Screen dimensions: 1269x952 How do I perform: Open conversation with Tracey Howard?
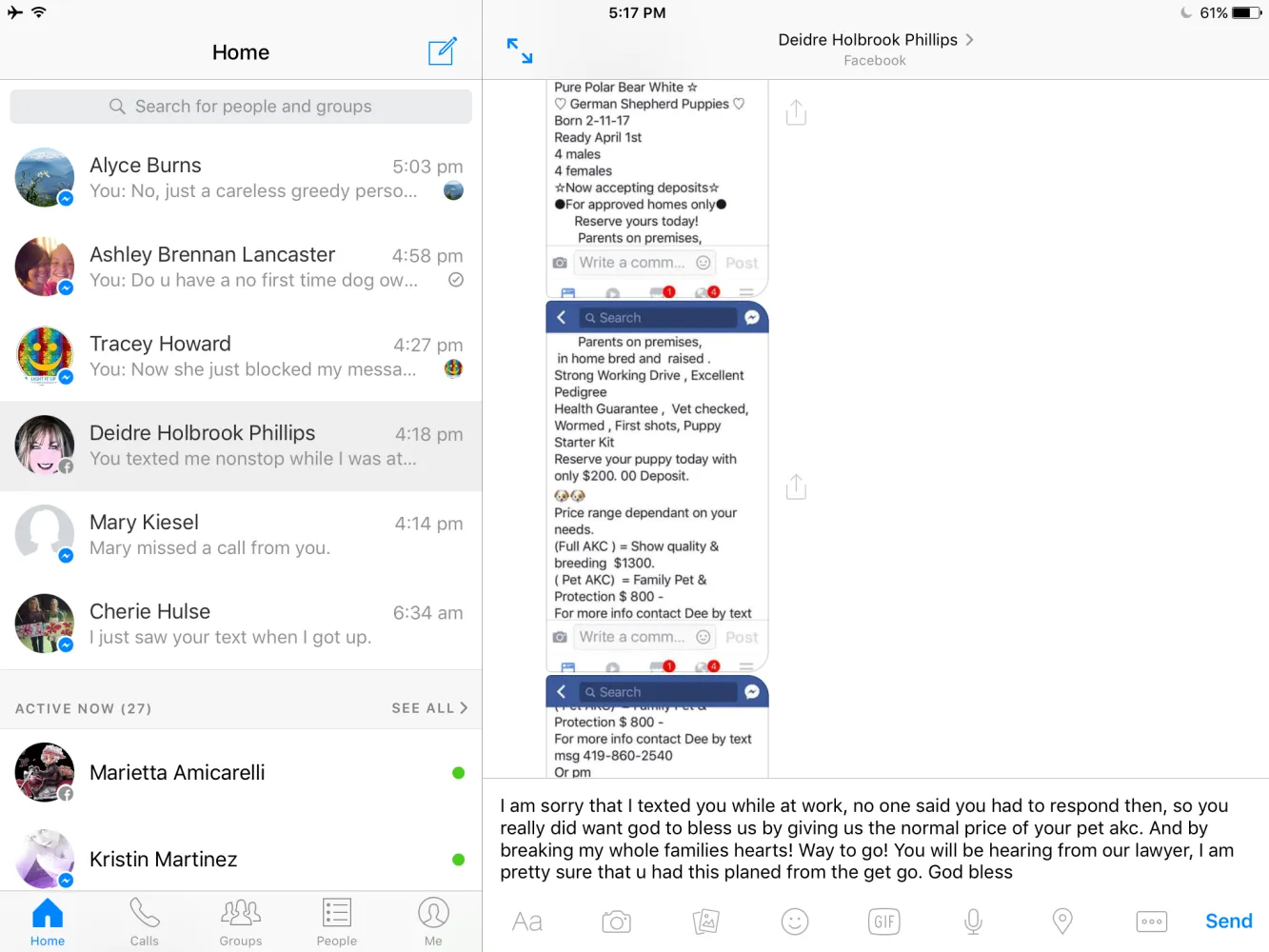(241, 356)
